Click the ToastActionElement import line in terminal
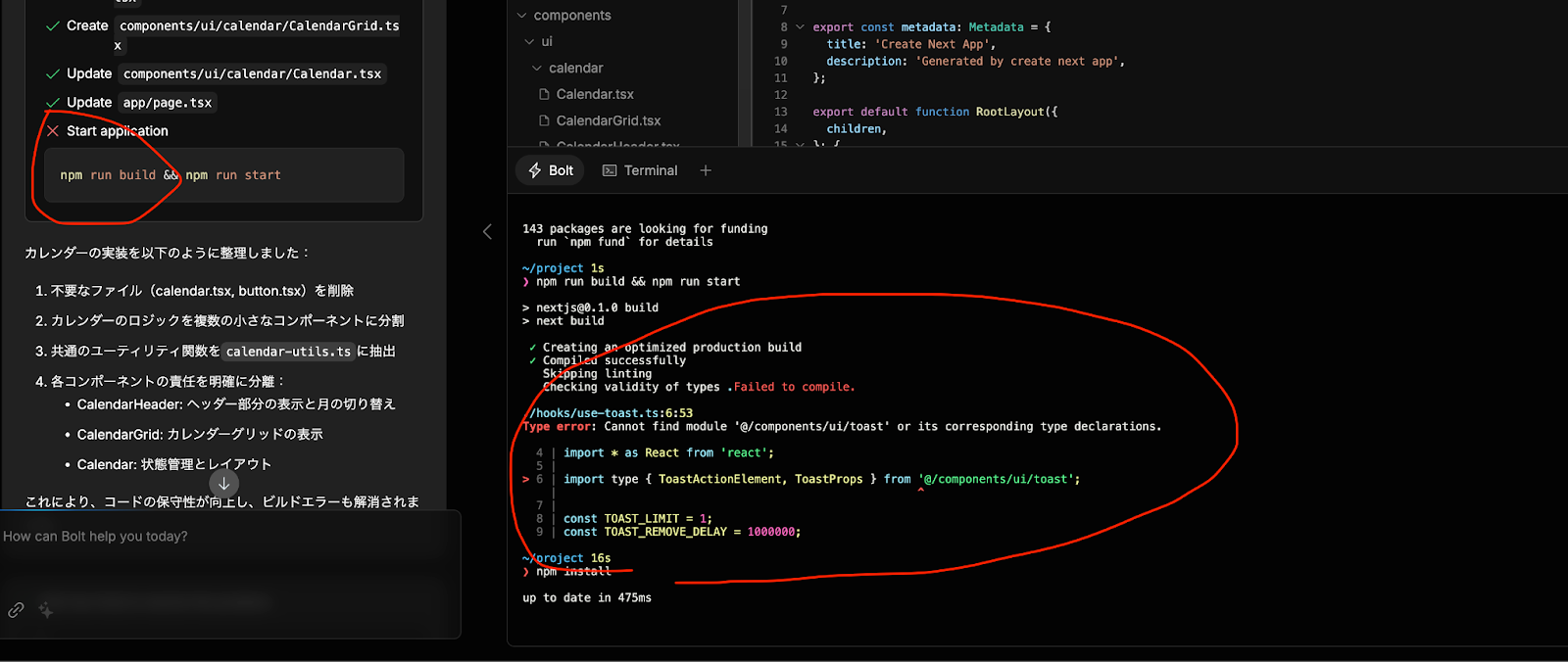Screen dimensions: 1568x662 point(822,479)
